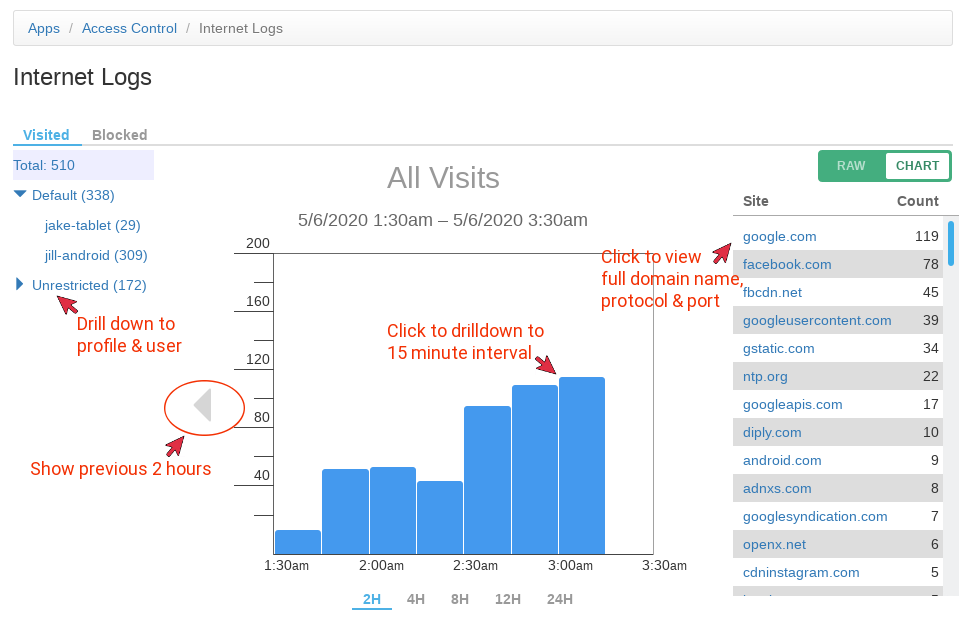974x623 pixels.
Task: Switch to CHART view
Action: pos(917,166)
